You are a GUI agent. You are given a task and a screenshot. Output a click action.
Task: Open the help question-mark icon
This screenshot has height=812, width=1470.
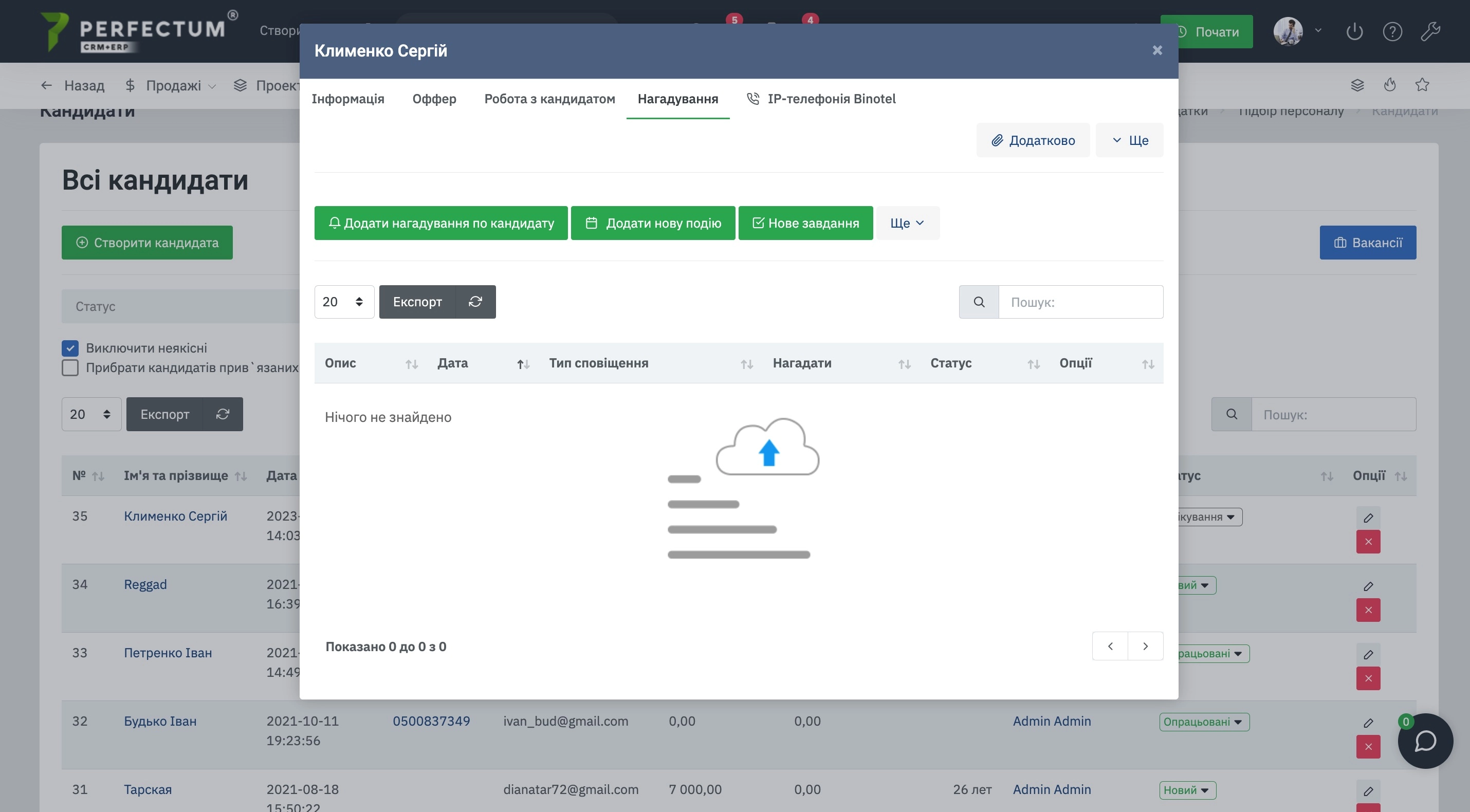(x=1392, y=31)
